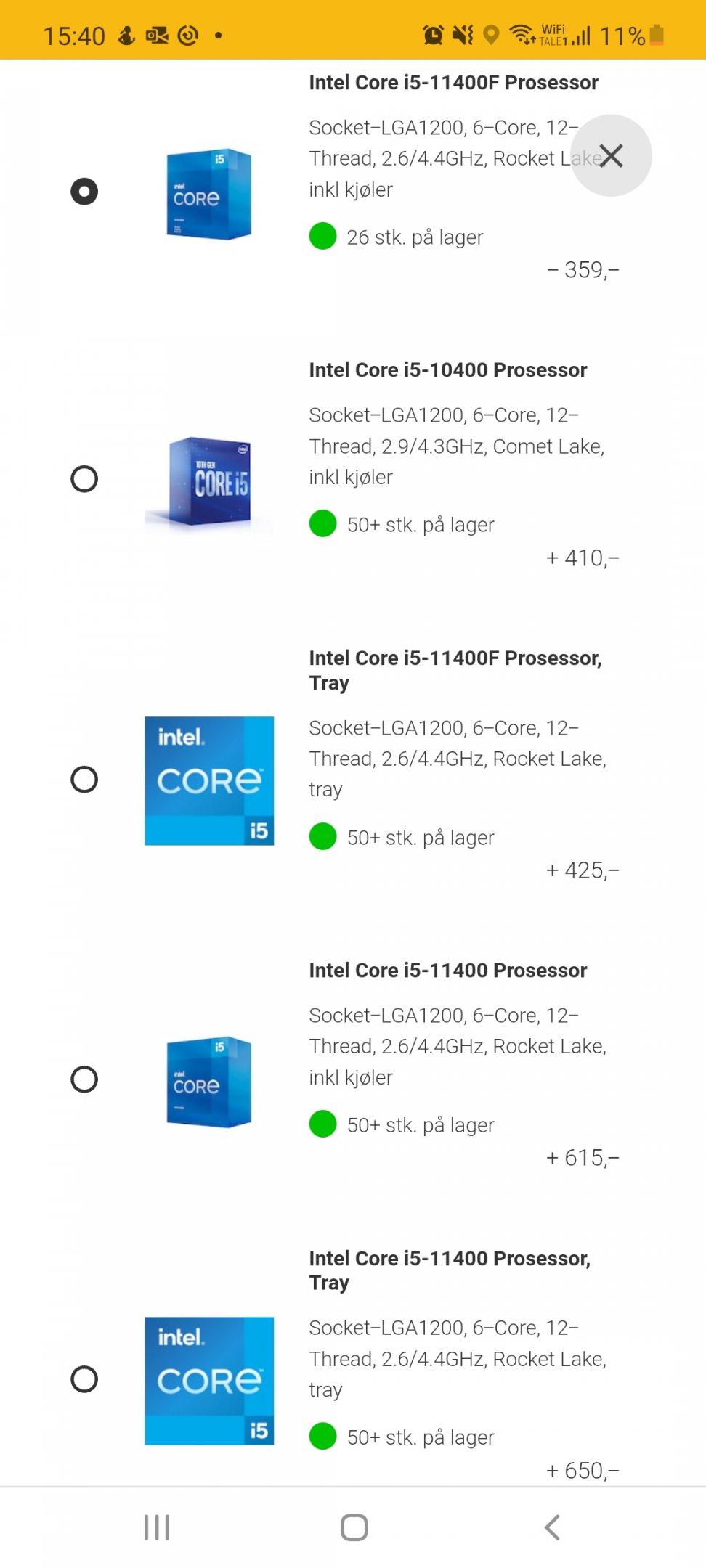Close the processor selection overlay

pyautogui.click(x=612, y=155)
